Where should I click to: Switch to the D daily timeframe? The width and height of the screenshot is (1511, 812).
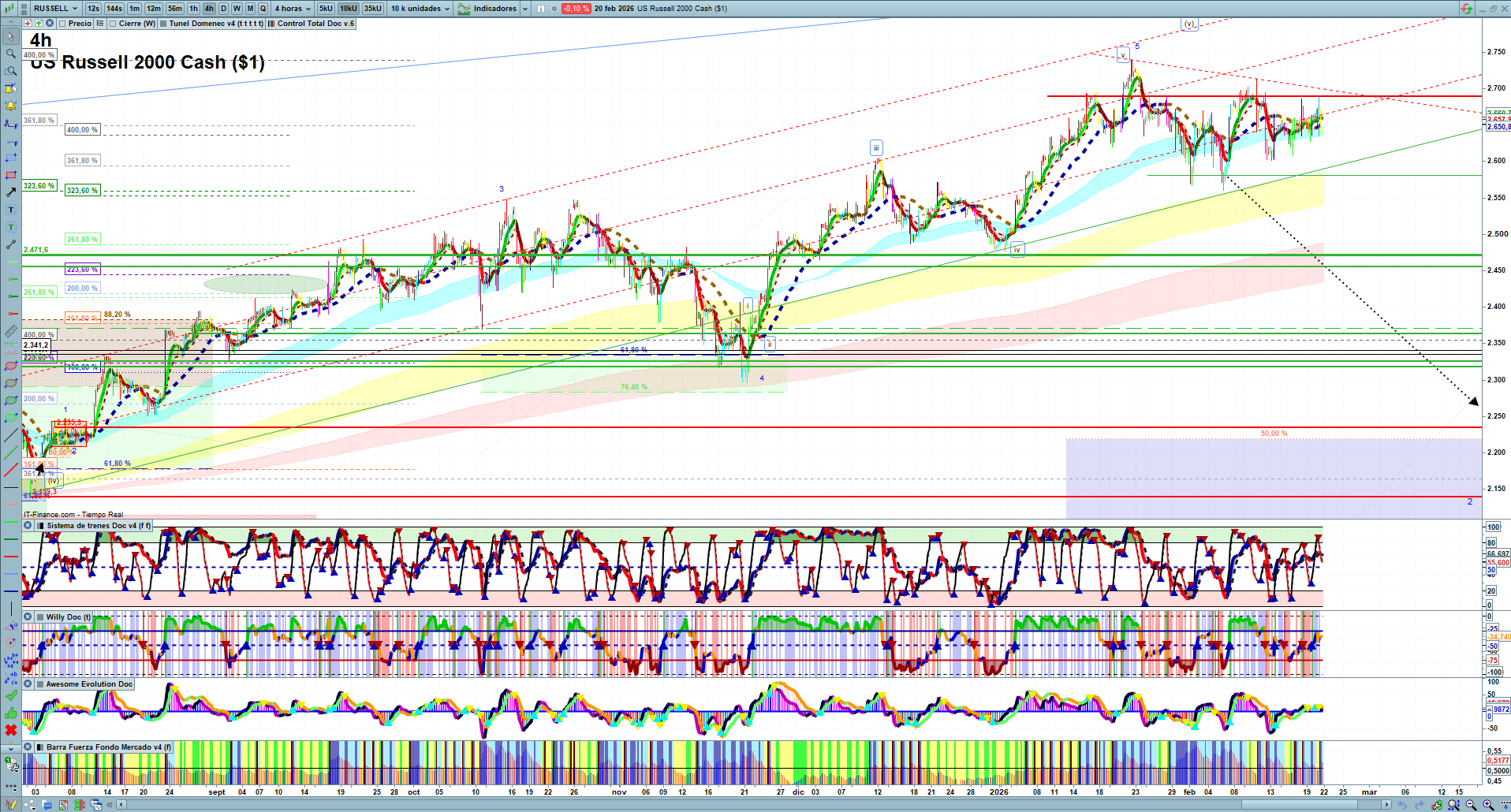point(223,9)
